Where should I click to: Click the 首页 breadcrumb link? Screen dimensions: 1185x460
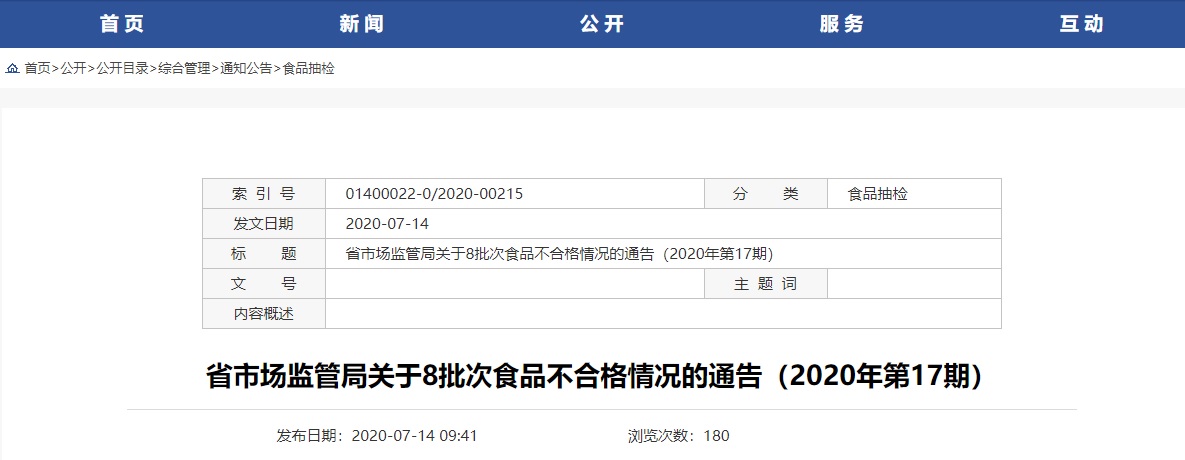37,69
